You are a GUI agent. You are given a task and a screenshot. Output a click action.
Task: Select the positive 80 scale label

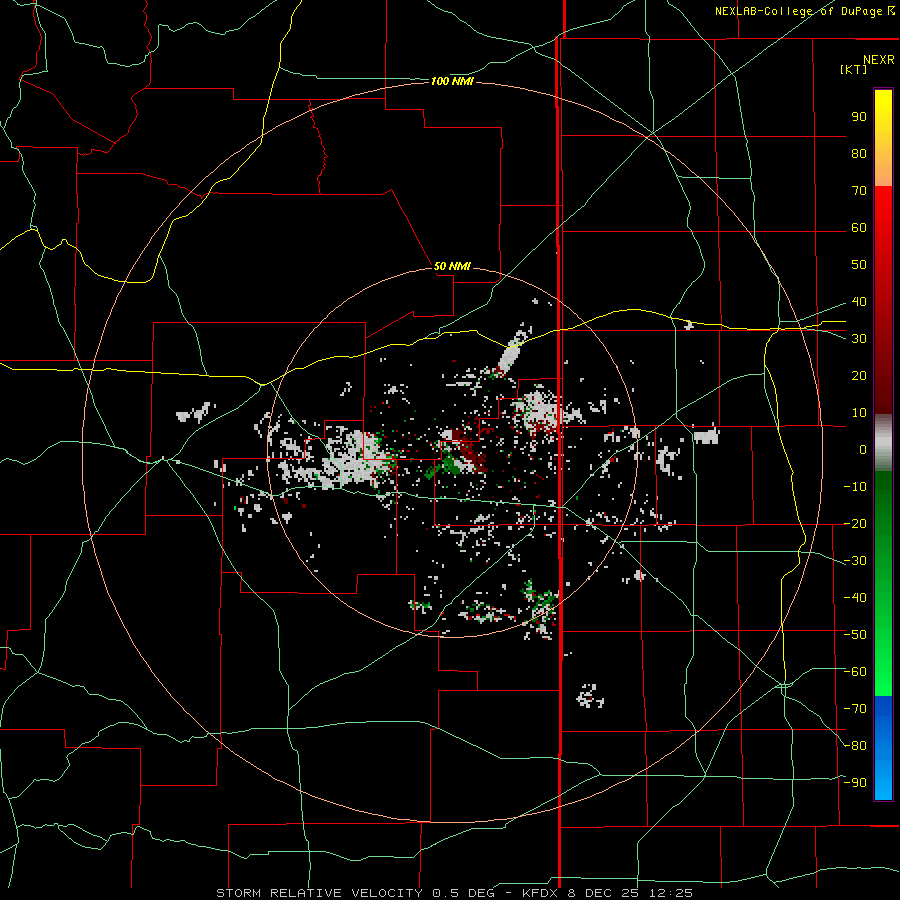859,154
